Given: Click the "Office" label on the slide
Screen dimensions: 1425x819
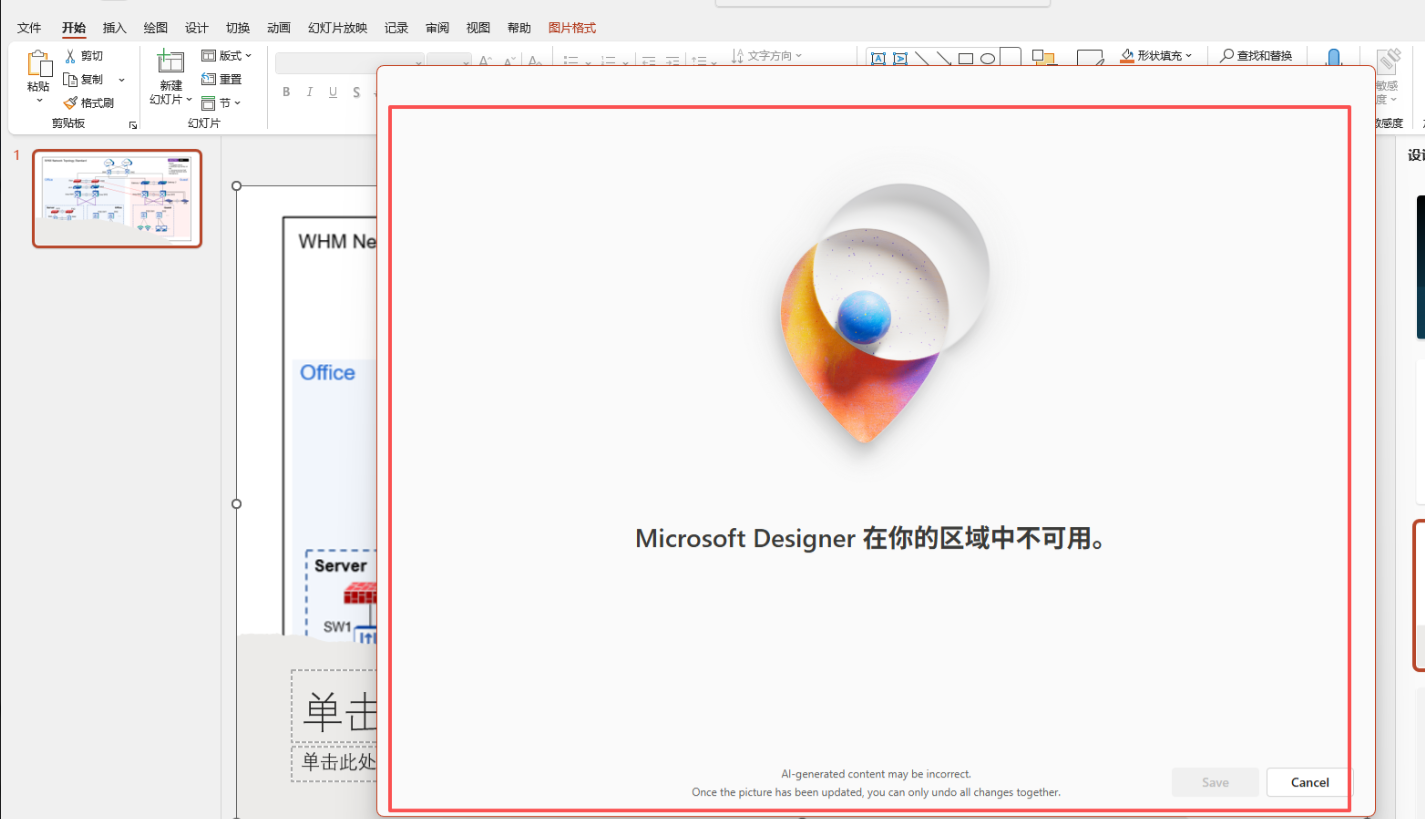Looking at the screenshot, I should 327,372.
